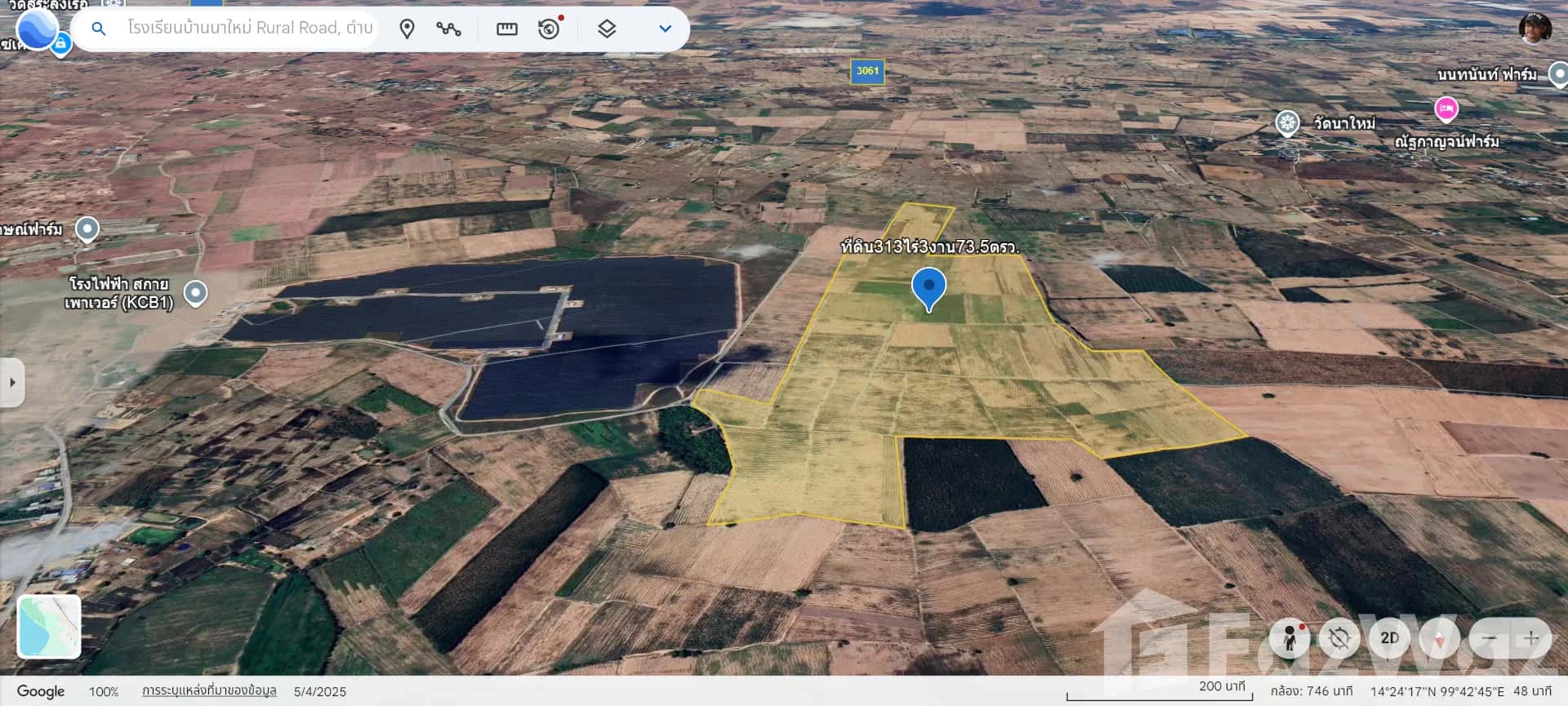Open the map layers icon
Image resolution: width=1568 pixels, height=706 pixels.
[x=606, y=29]
